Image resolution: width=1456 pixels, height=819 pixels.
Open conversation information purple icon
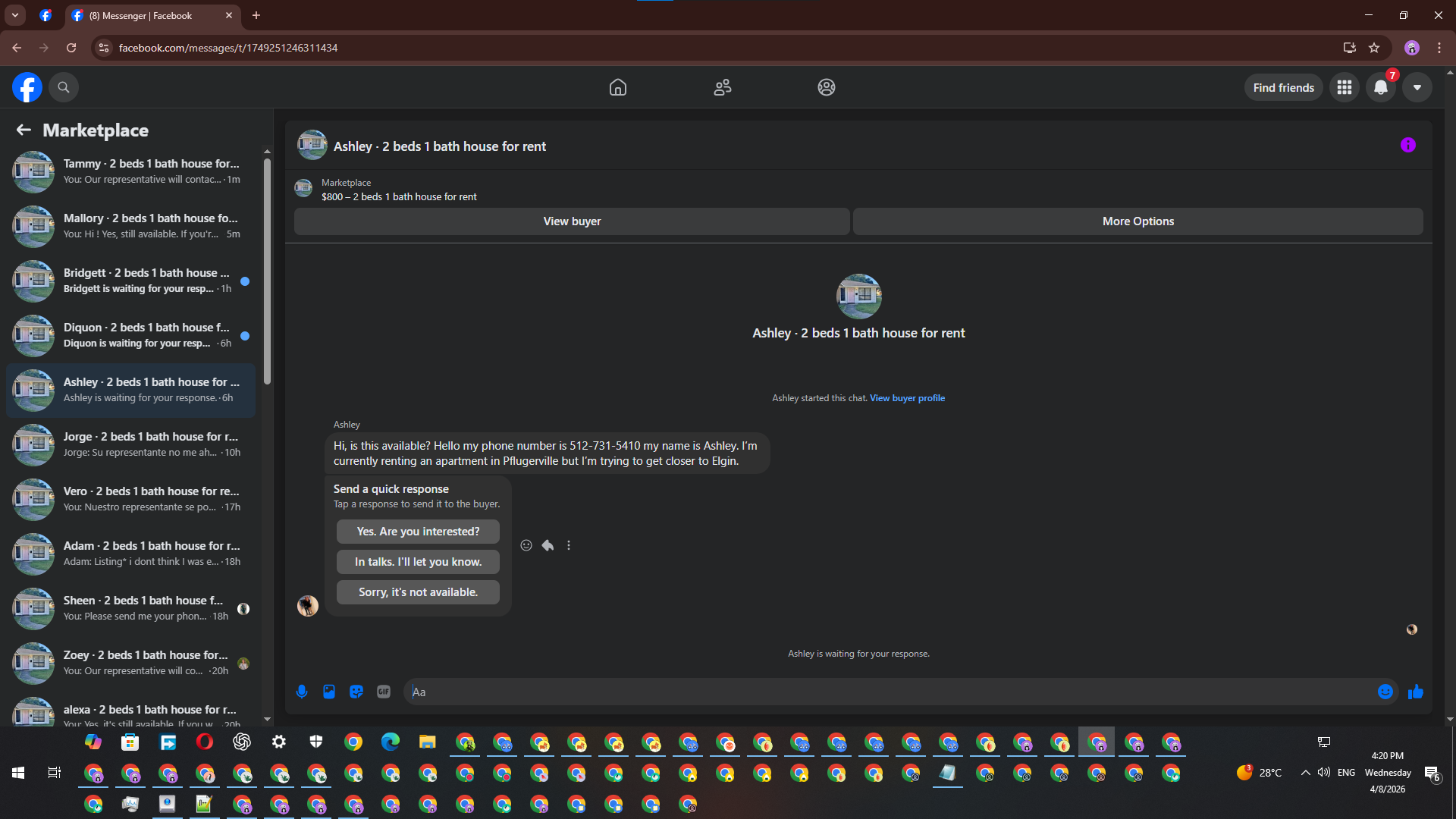[1407, 146]
